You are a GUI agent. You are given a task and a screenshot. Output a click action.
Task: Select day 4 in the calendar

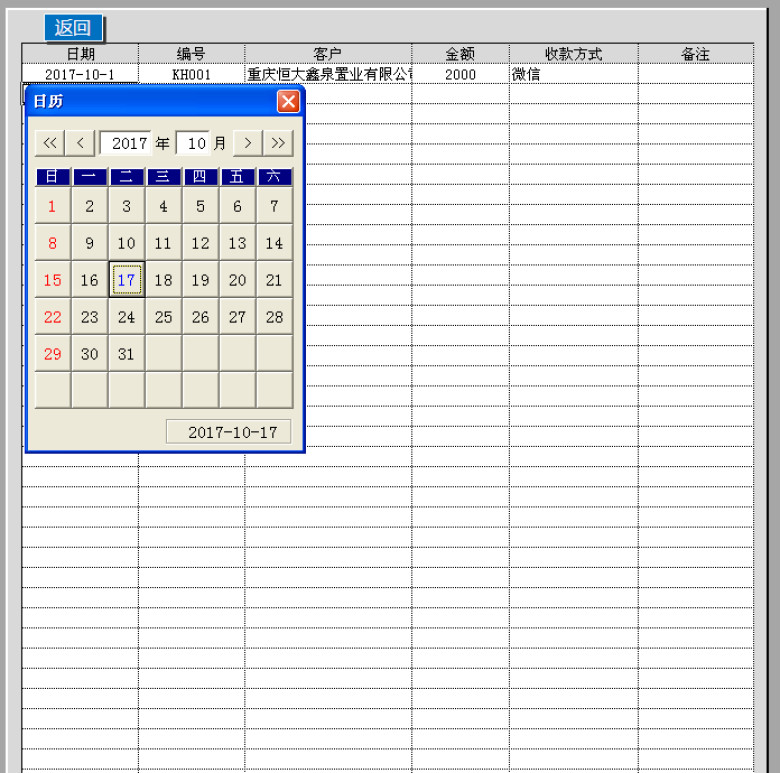[x=163, y=205]
